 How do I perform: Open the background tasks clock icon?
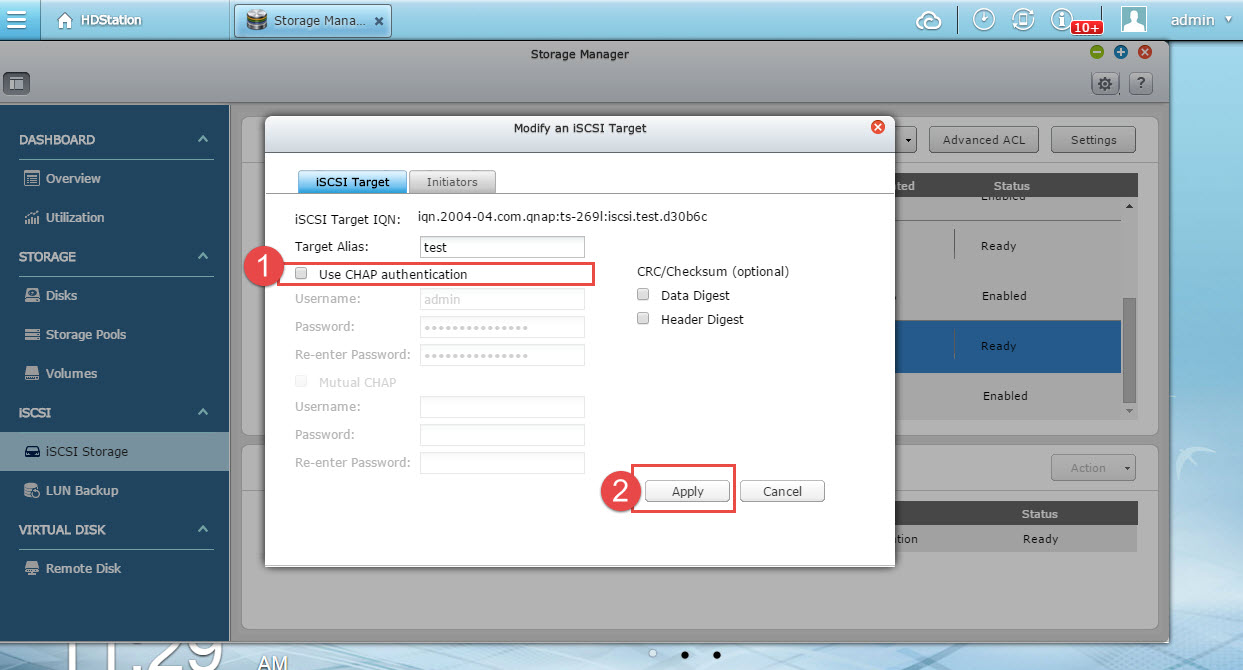click(x=984, y=19)
